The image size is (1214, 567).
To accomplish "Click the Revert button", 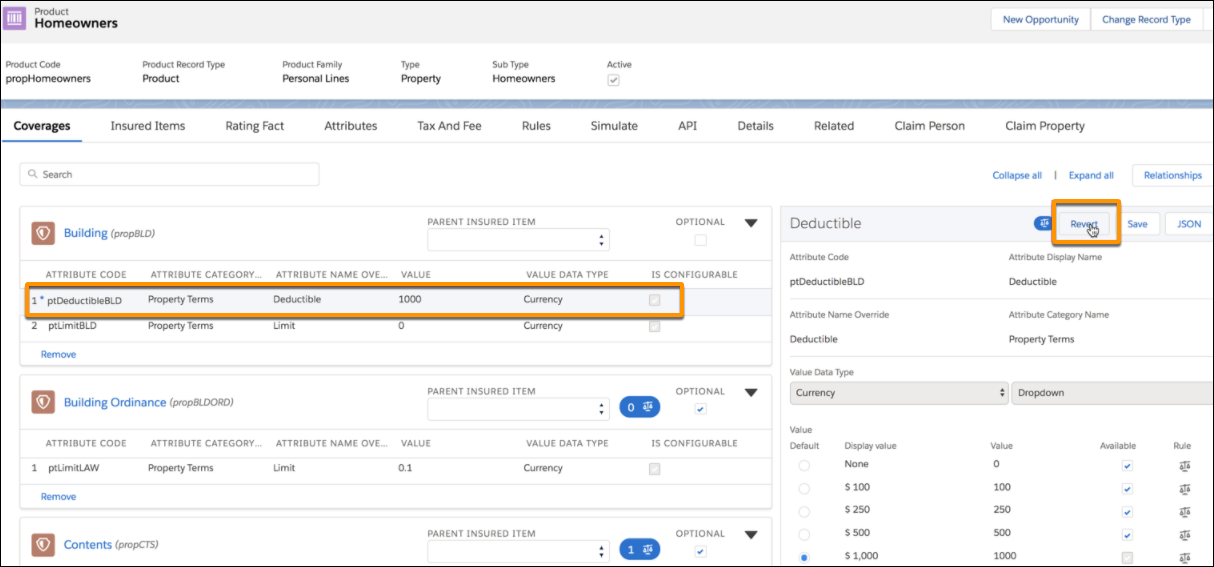I will click(x=1084, y=224).
